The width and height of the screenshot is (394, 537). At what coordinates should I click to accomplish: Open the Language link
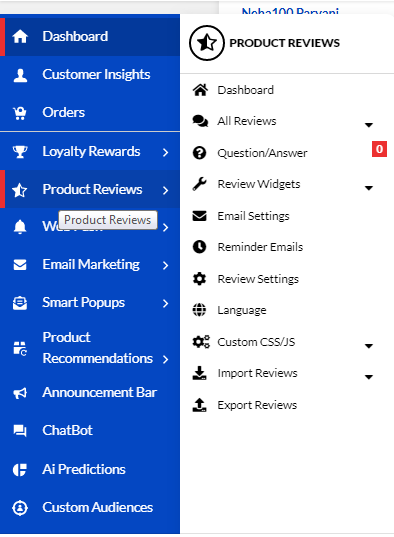pos(242,310)
